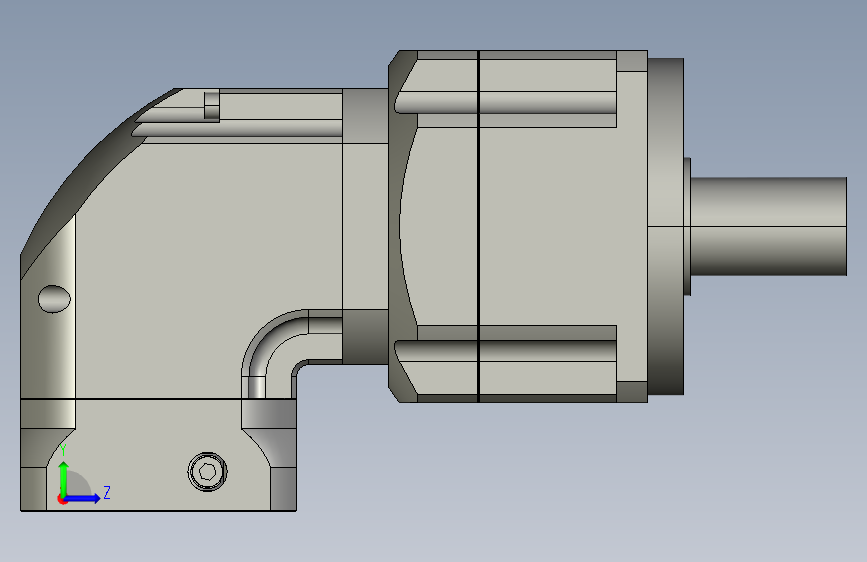The height and width of the screenshot is (562, 867).
Task: Click the blue Z axis arrow of the triad
Action: tap(82, 498)
